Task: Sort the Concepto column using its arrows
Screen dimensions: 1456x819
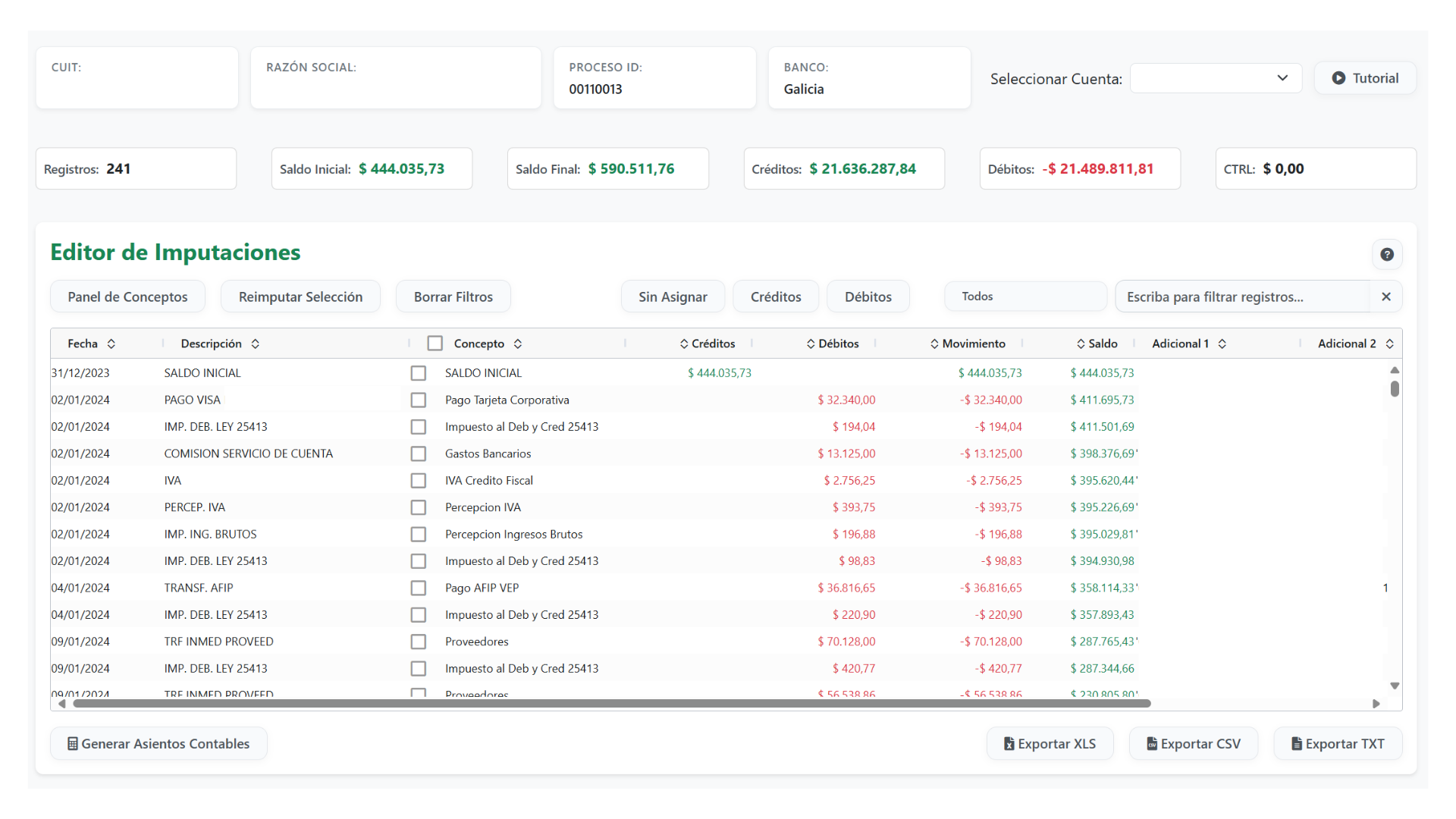Action: 518,344
